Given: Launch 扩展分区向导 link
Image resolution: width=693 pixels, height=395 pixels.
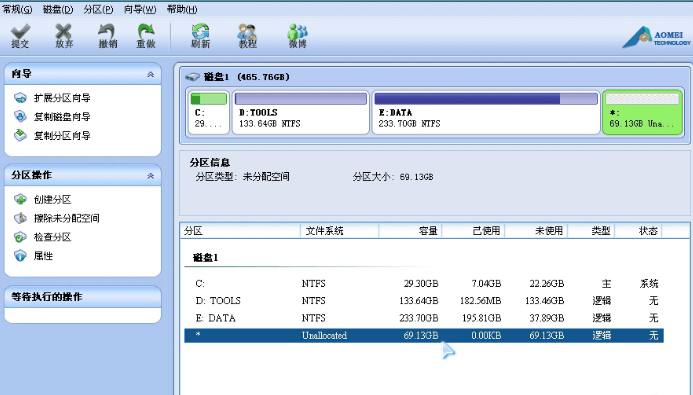Looking at the screenshot, I should [x=62, y=98].
